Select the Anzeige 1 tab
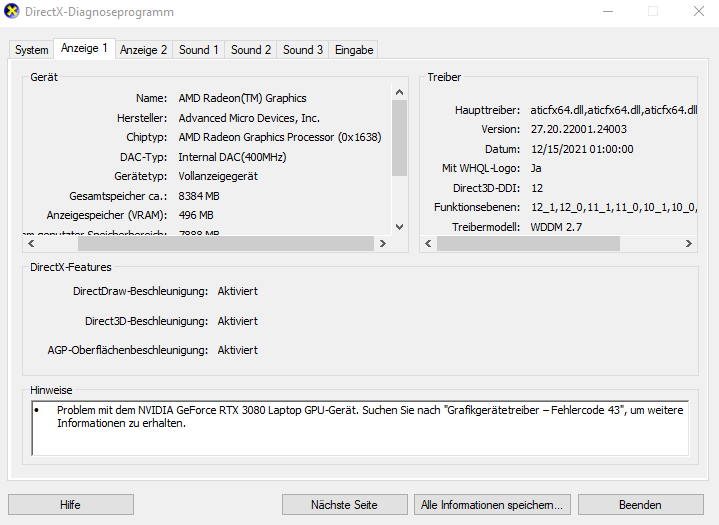719x525 pixels. point(84,48)
